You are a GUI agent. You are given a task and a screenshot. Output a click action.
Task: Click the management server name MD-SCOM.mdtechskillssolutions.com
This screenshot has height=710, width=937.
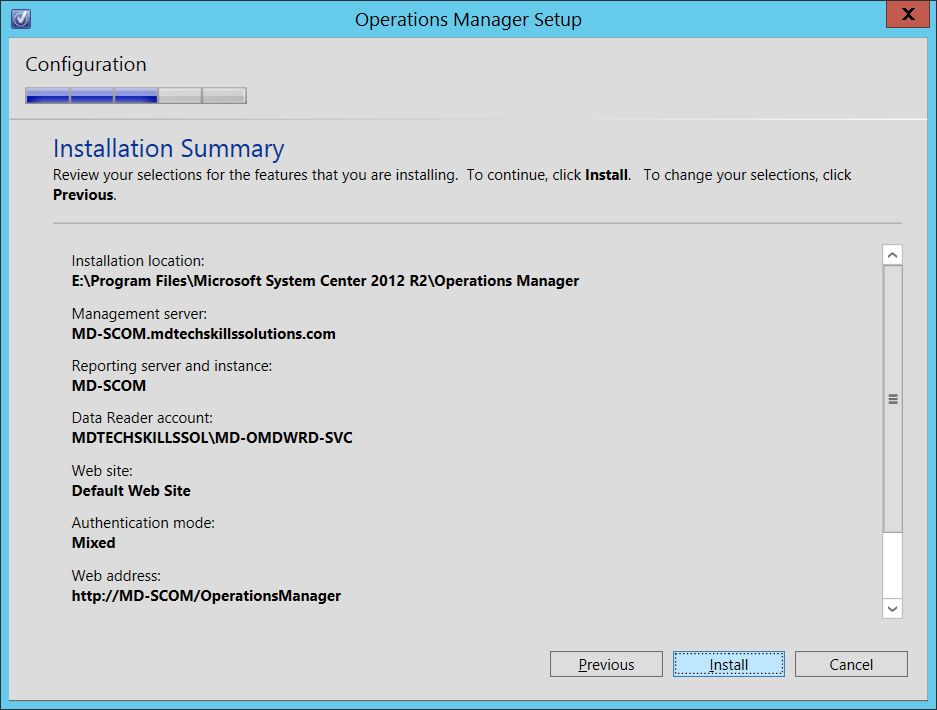coord(203,333)
